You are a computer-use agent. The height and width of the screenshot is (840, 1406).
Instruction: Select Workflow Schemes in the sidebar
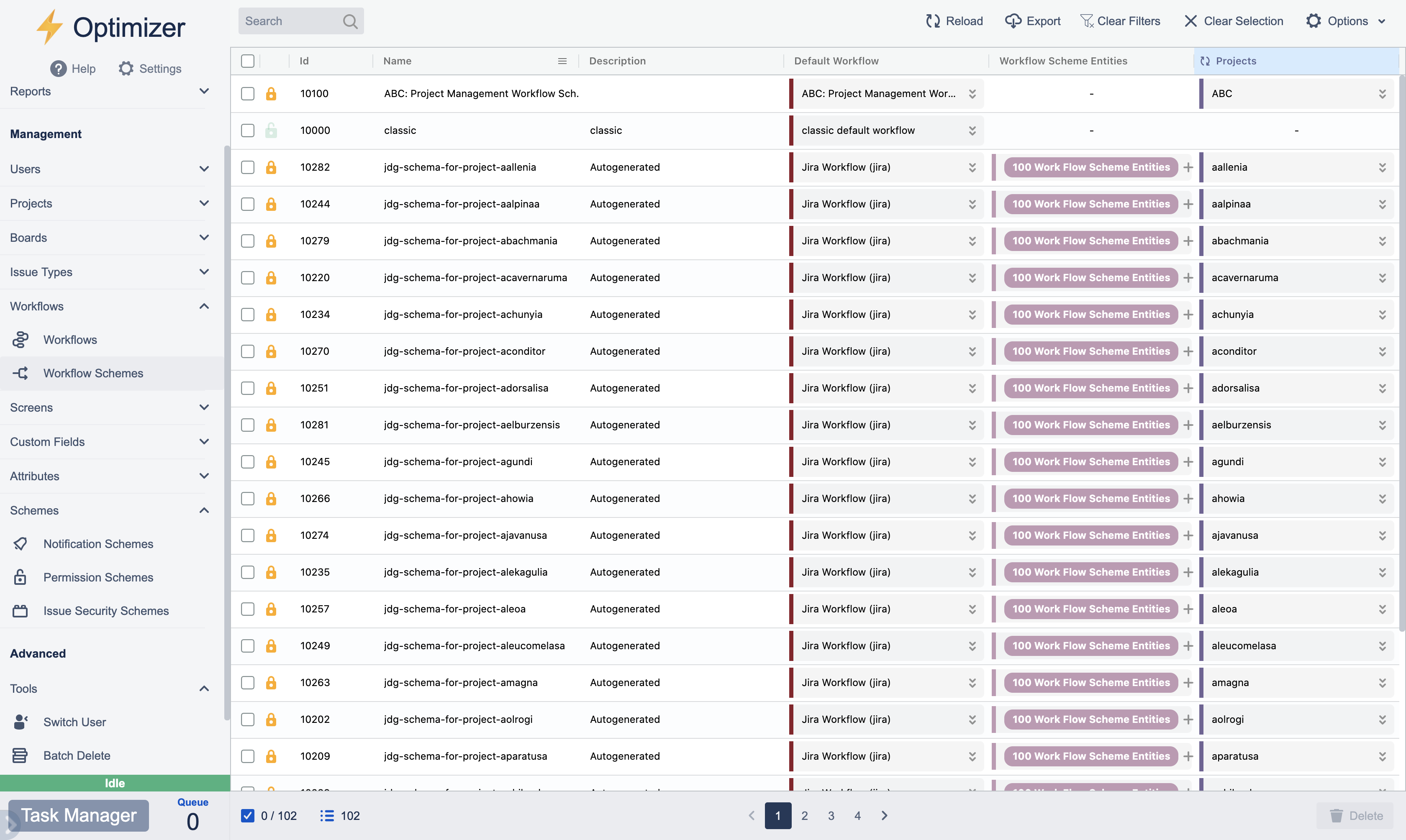coord(93,373)
